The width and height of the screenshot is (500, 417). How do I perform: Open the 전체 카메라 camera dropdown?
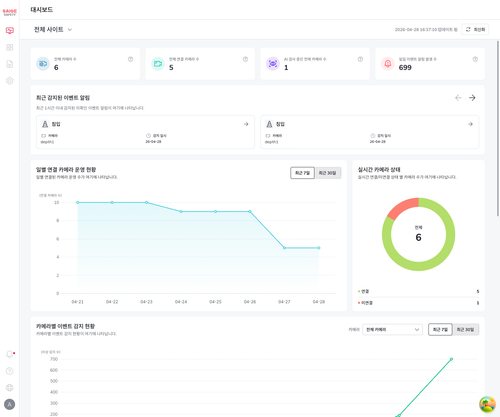392,329
